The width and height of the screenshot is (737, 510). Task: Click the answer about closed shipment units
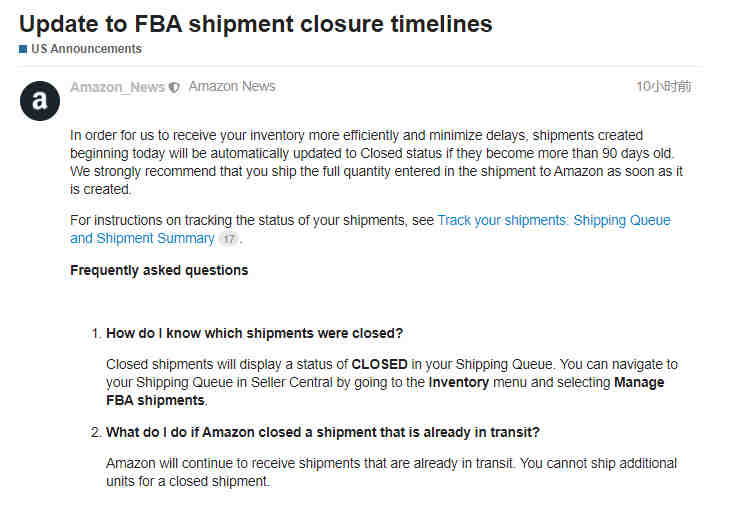point(391,472)
